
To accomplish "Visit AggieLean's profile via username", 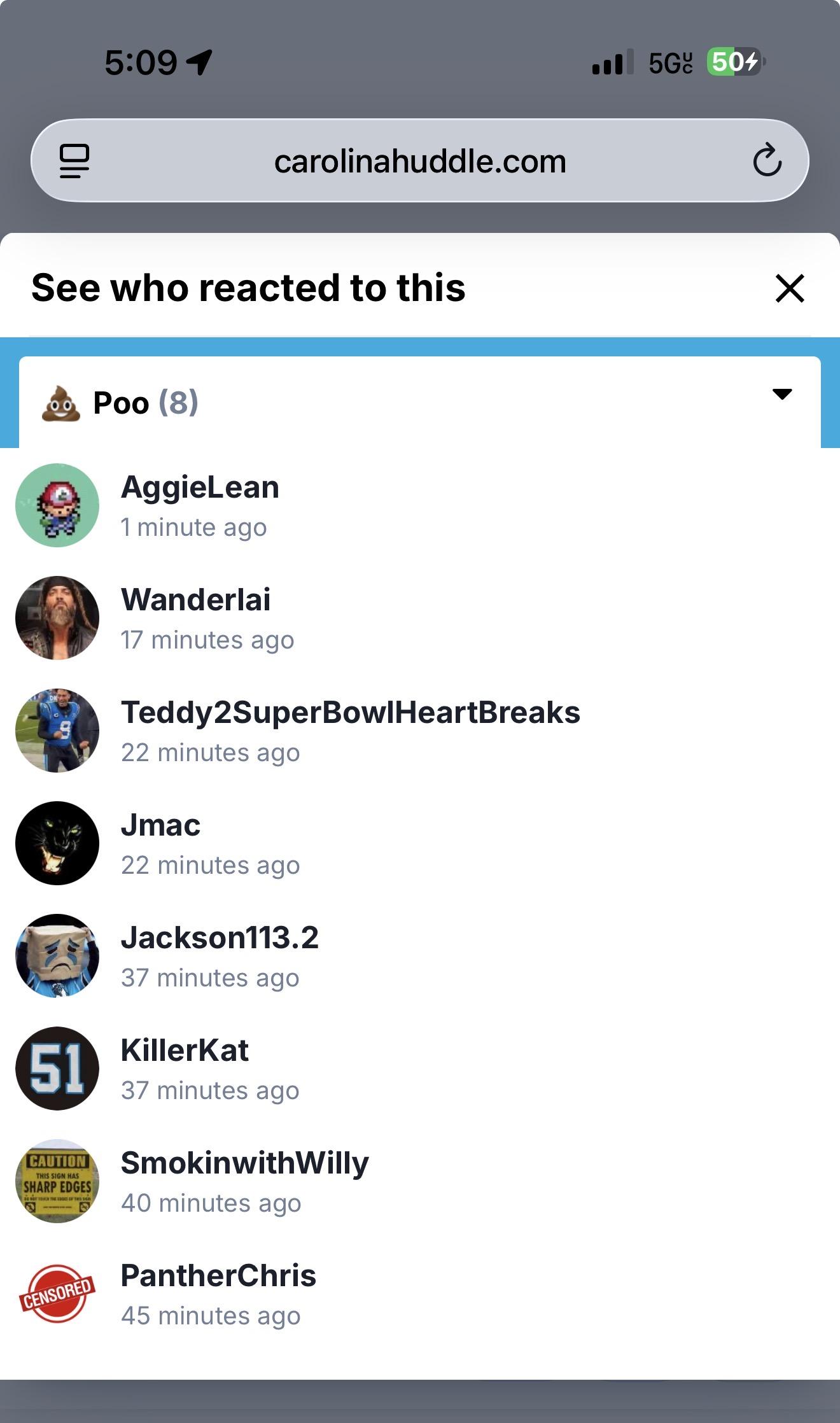I will [x=200, y=488].
